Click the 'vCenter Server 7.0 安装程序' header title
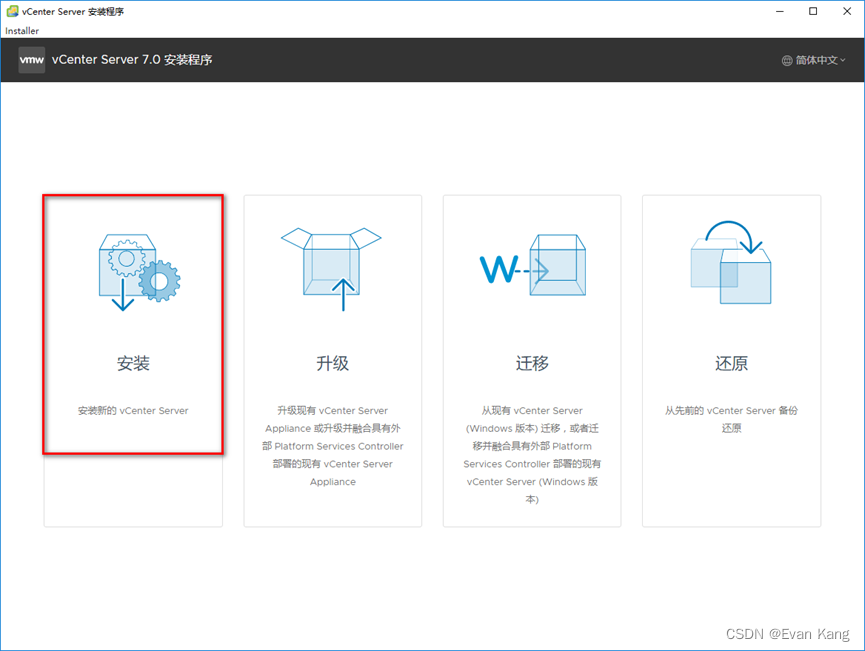 [x=132, y=60]
